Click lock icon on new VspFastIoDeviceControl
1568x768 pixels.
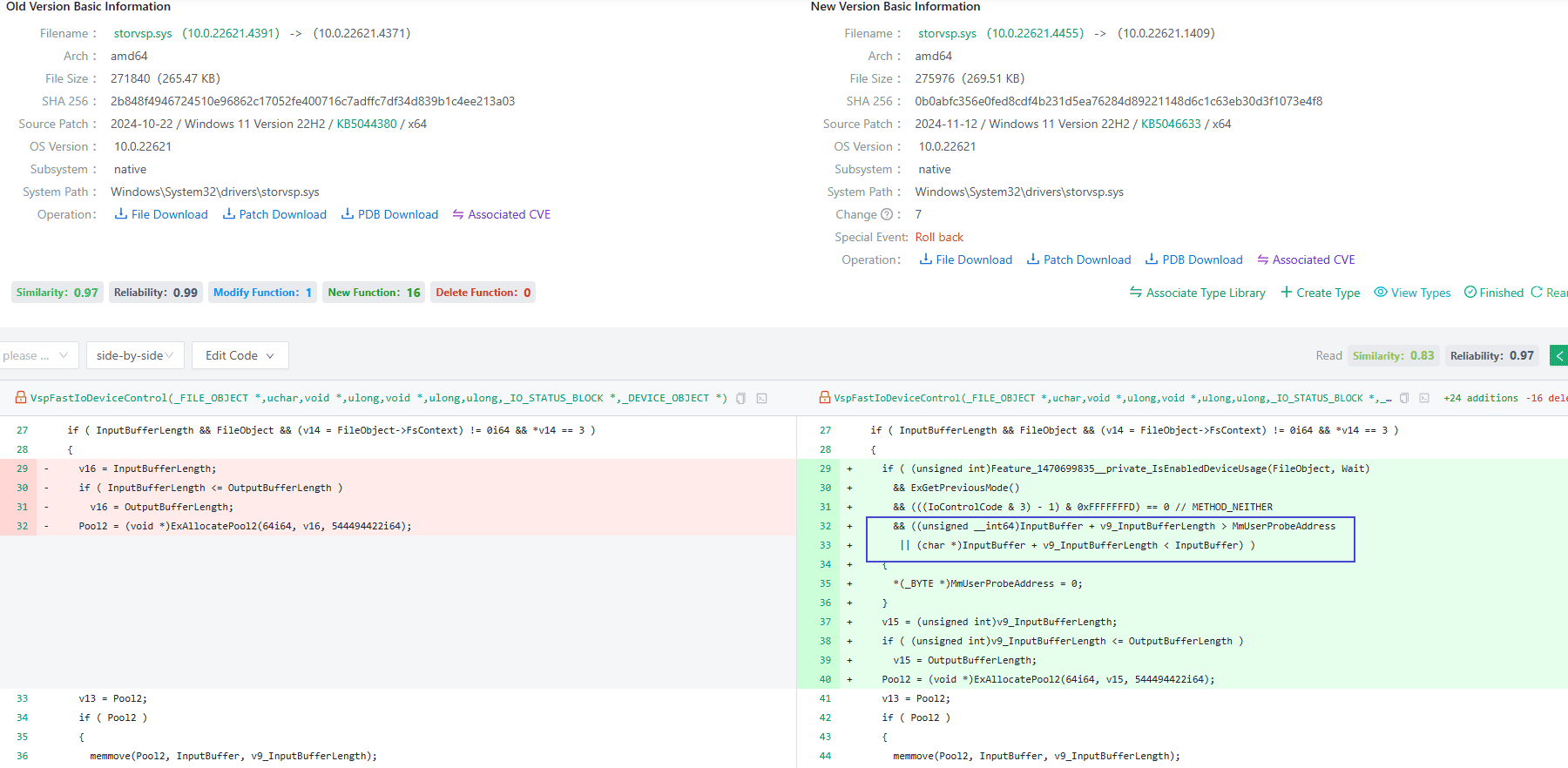[x=824, y=398]
